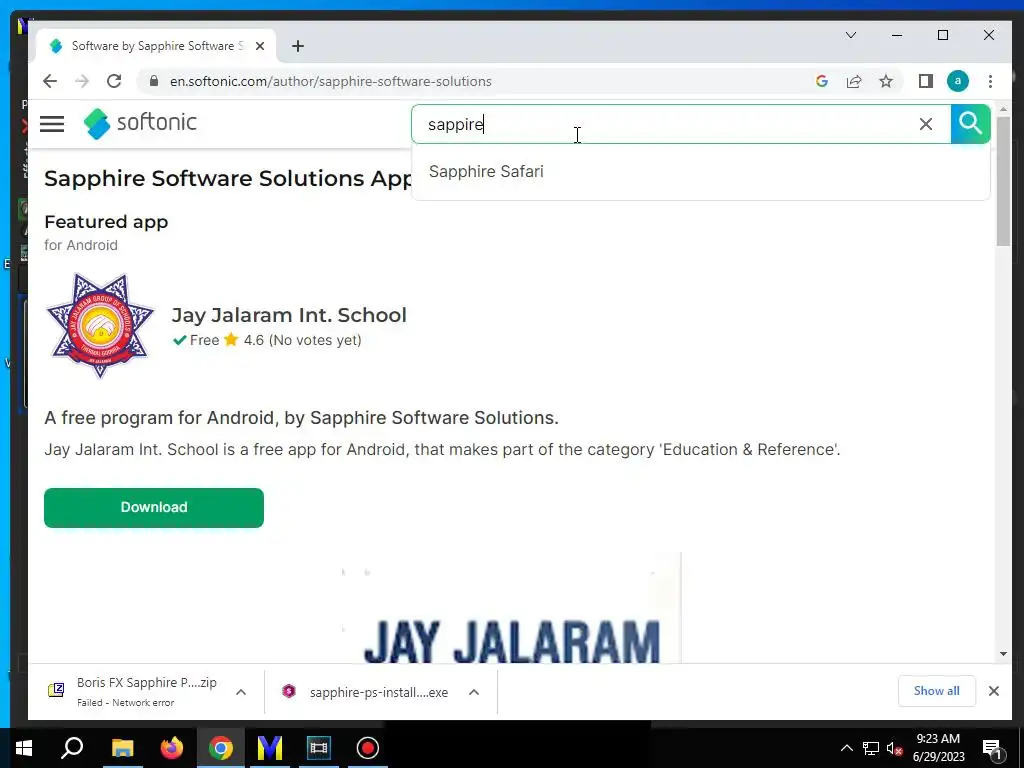
Task: Open File Explorer from taskbar
Action: [x=122, y=748]
